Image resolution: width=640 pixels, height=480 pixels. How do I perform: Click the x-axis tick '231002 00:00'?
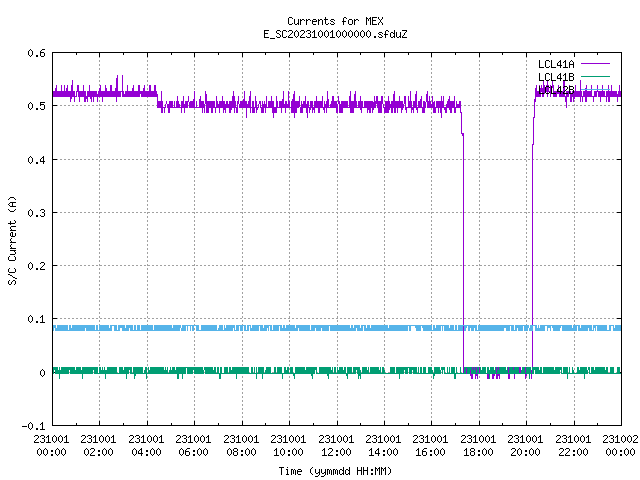[620, 446]
